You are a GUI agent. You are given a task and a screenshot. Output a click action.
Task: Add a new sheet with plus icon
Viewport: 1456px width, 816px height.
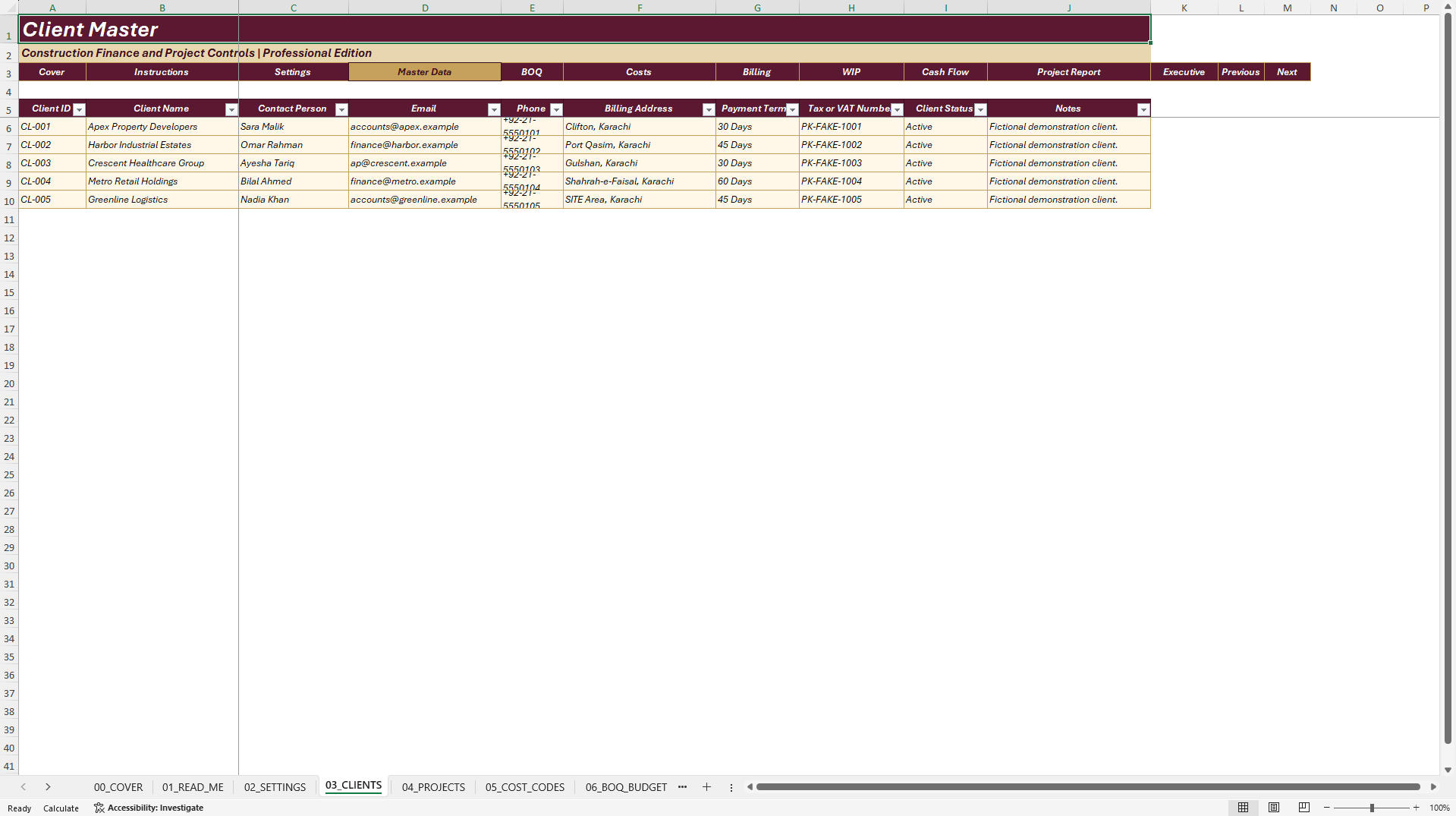[706, 787]
